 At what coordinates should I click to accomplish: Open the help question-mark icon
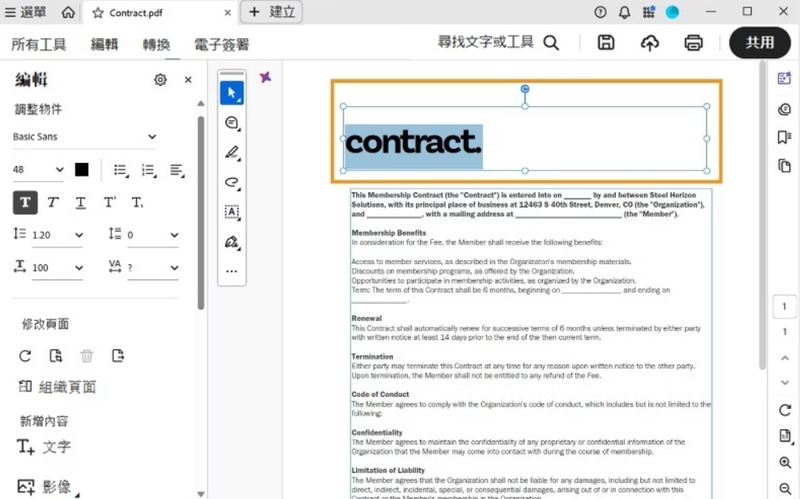pyautogui.click(x=601, y=12)
